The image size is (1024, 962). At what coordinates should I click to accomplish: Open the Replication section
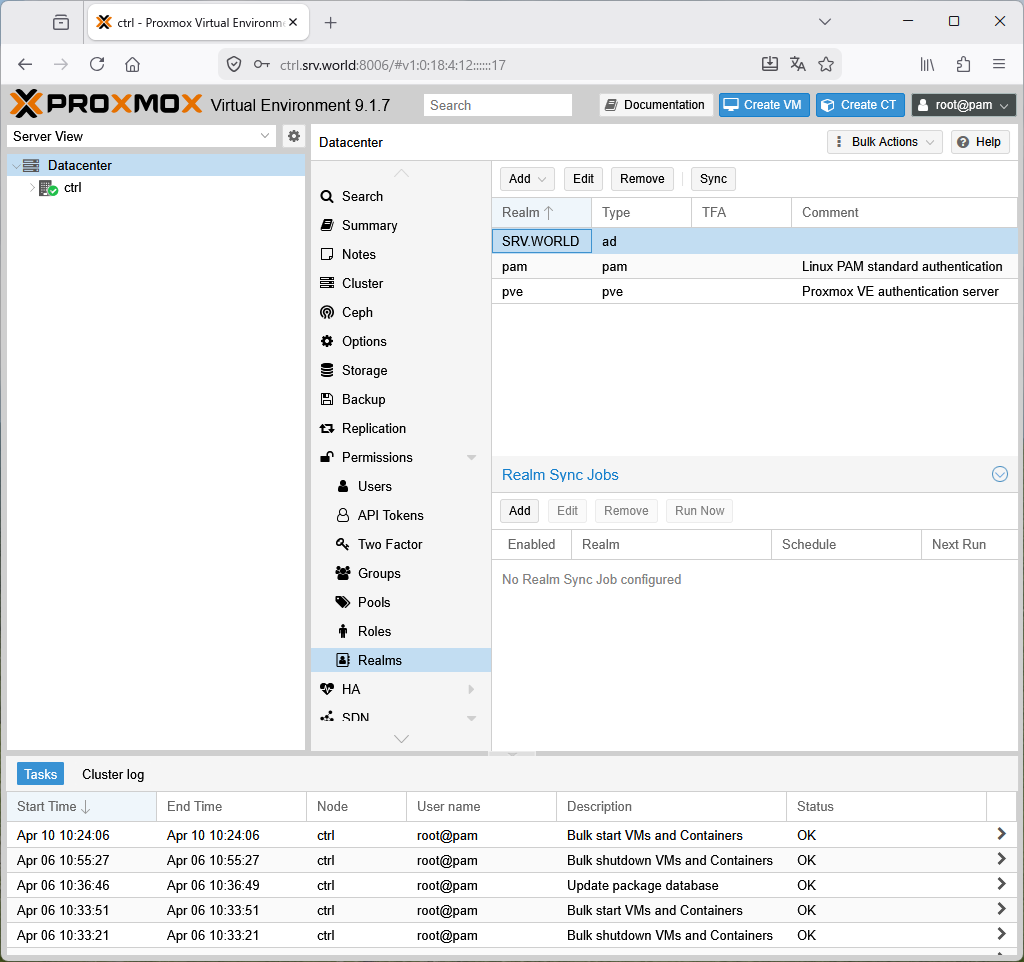[x=374, y=428]
